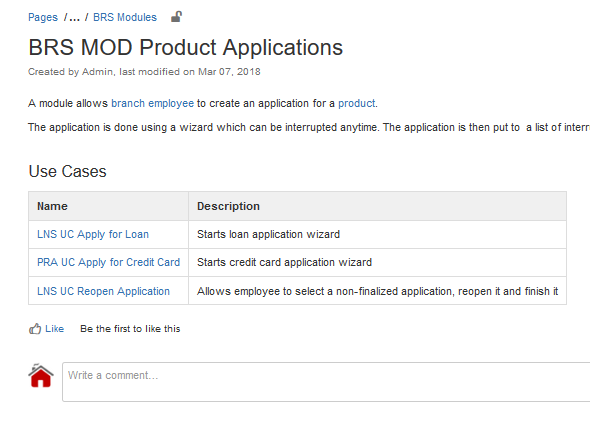Screen dimensions: 590x425
Task: Open PRA UC Apply for Credit Card
Action: coord(108,262)
